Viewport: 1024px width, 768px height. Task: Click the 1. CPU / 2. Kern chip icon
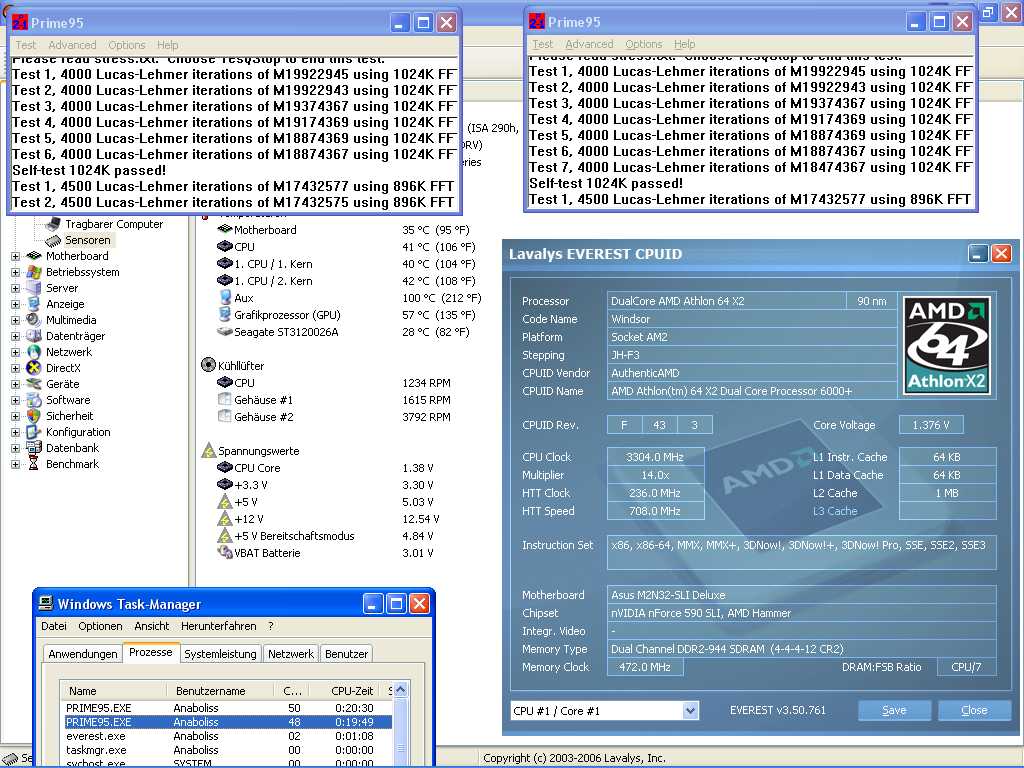coord(225,280)
